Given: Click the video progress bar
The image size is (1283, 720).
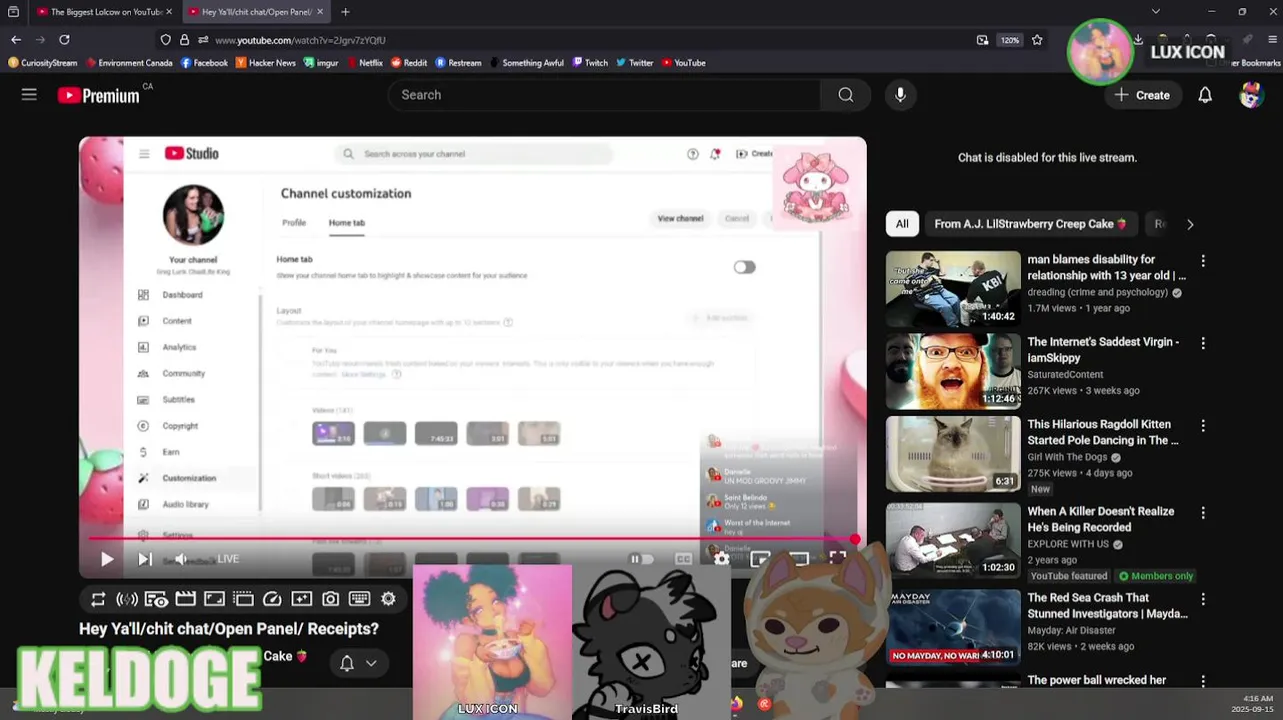Looking at the screenshot, I should pyautogui.click(x=472, y=539).
